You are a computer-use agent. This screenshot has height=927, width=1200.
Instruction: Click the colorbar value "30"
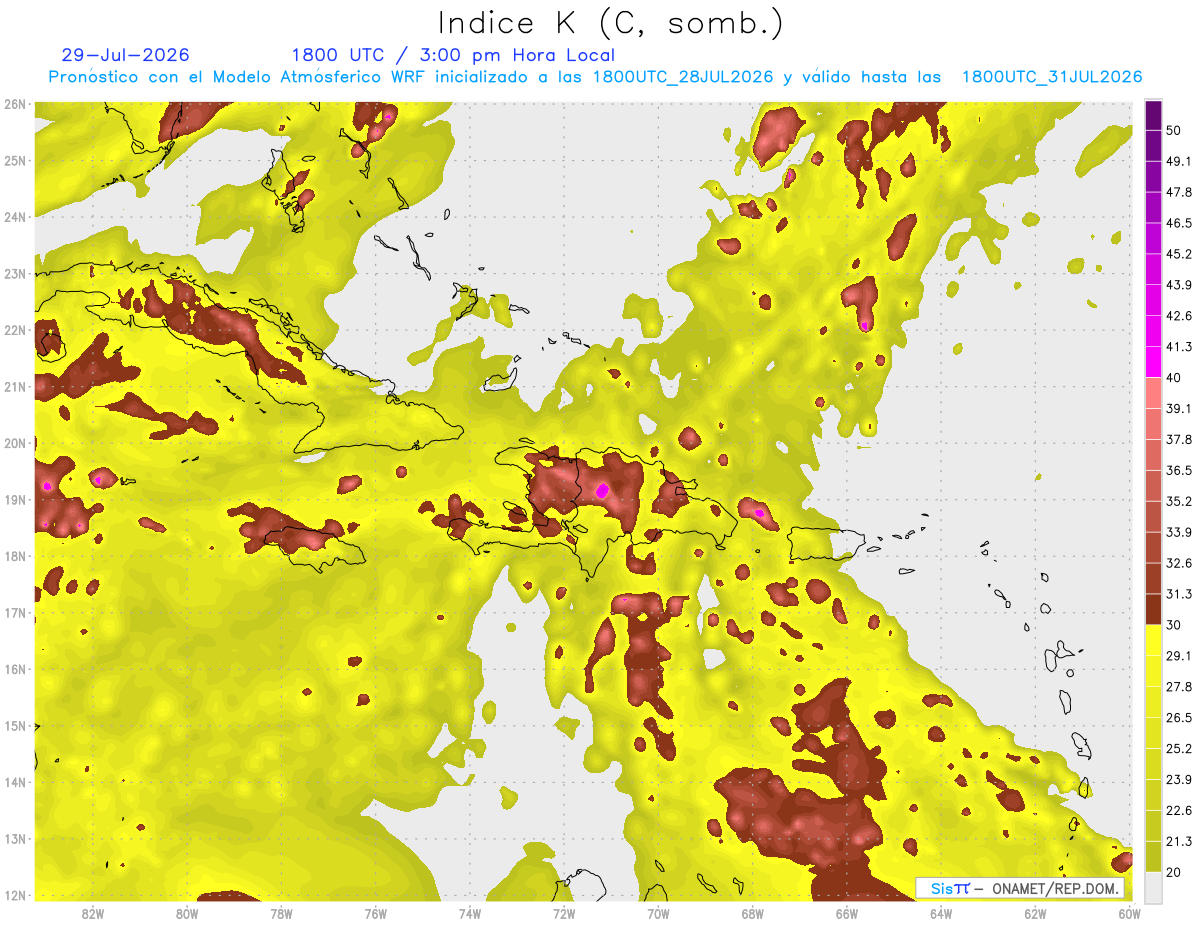[1175, 625]
